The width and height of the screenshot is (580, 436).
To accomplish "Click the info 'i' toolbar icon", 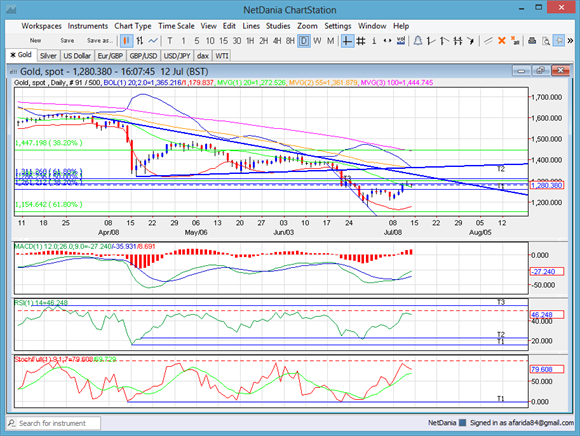I will coord(374,41).
